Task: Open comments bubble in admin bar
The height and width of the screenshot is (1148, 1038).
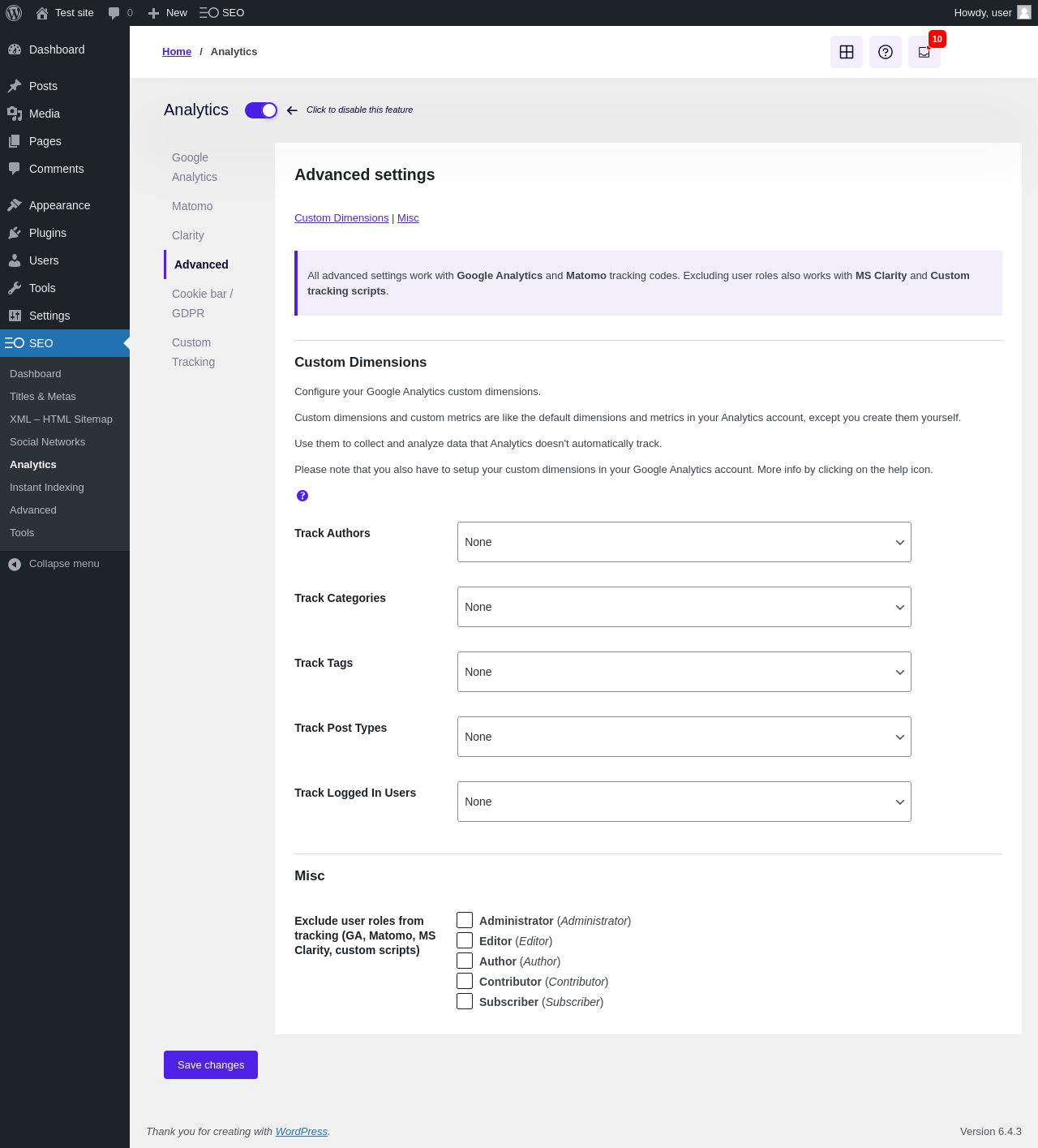Action: pyautogui.click(x=114, y=13)
